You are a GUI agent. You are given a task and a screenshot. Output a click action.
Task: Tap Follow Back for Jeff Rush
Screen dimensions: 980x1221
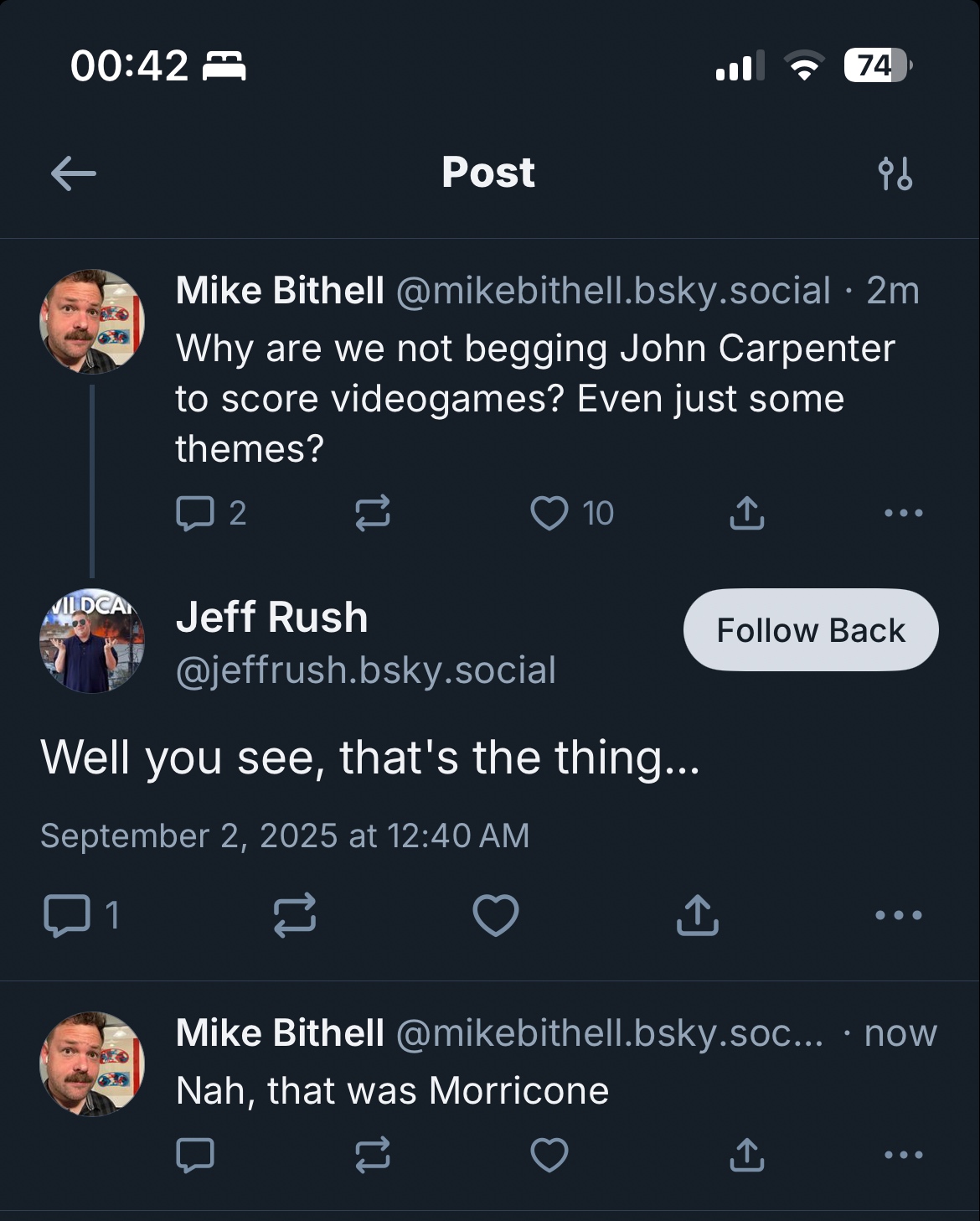(x=810, y=630)
